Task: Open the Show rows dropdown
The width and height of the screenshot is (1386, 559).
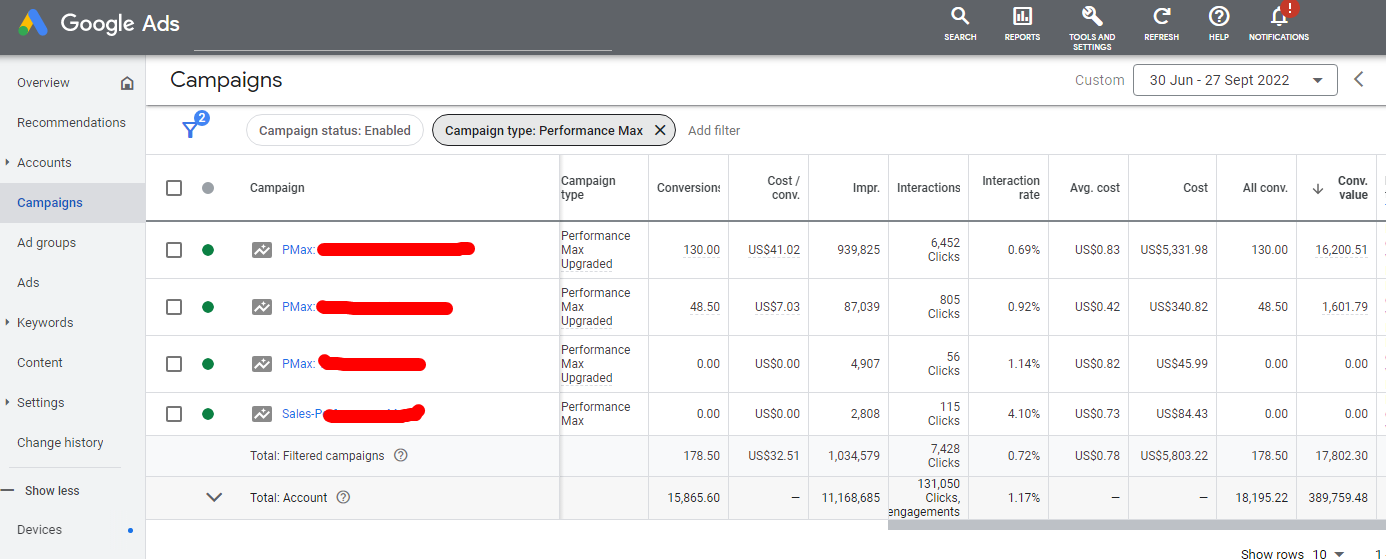Action: click(1327, 553)
